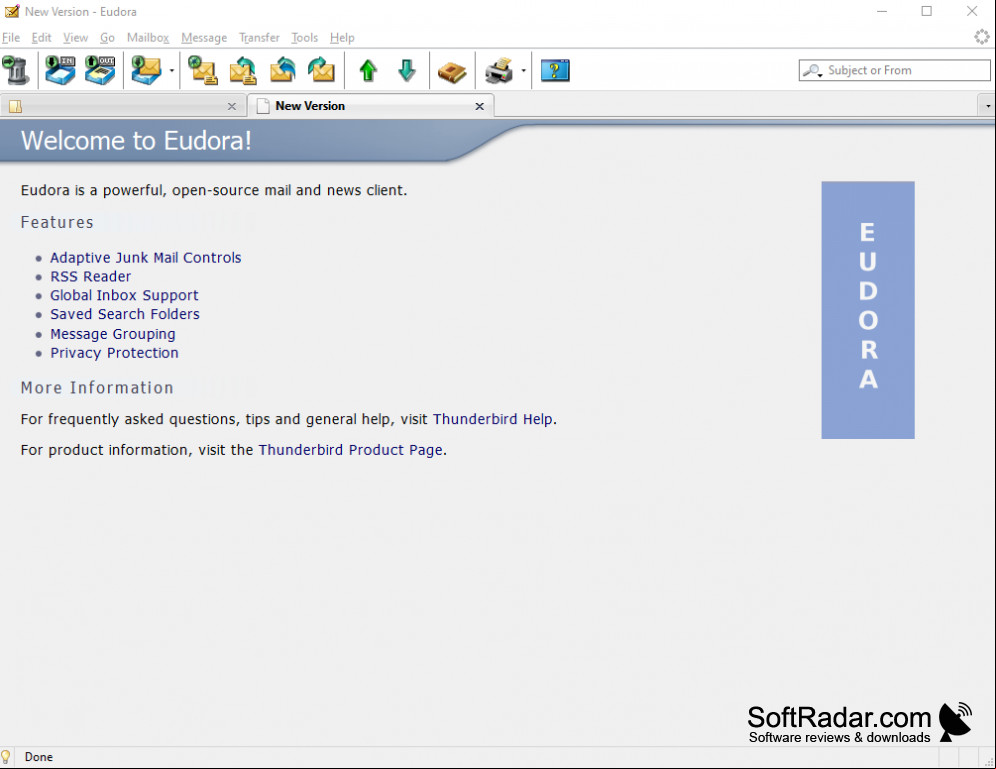Close the untitled mailbox tab
Image resolution: width=996 pixels, height=769 pixels.
(232, 107)
